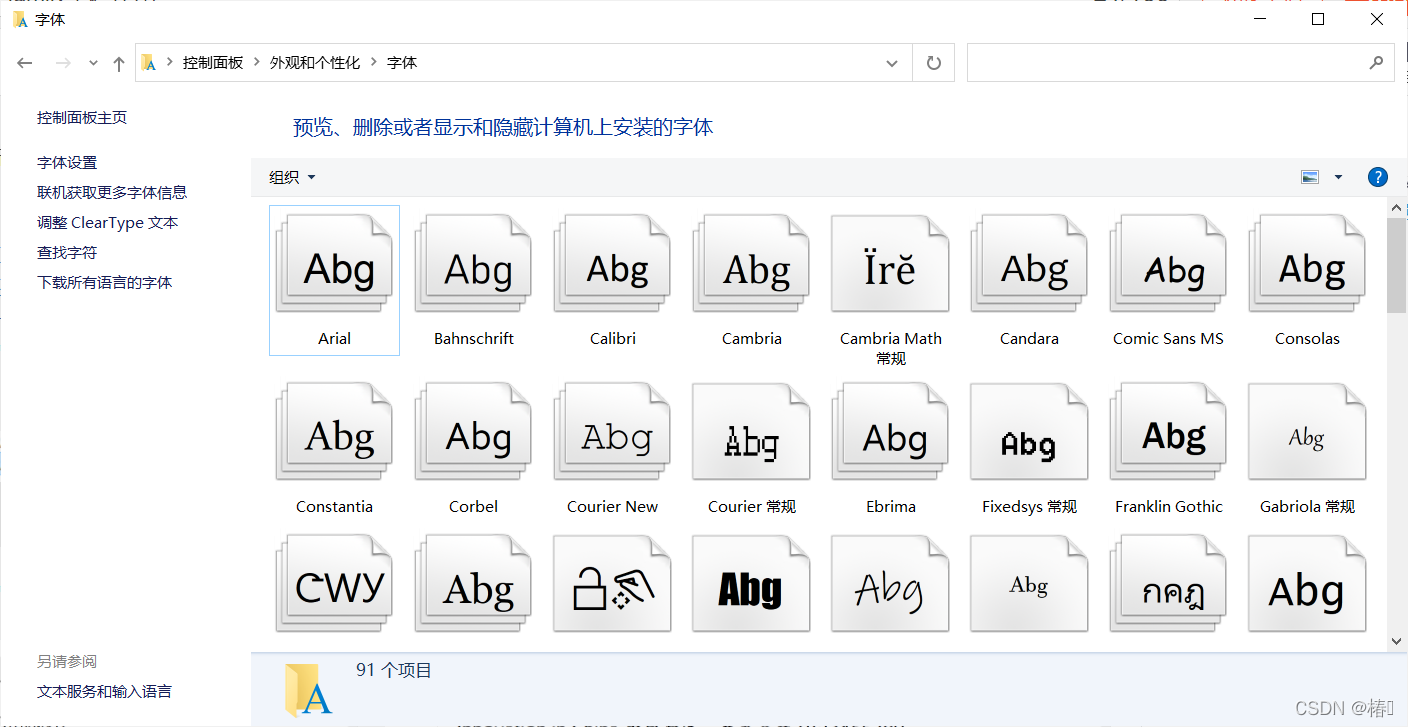Click 外观和个性化 in the breadcrumb
Image resolution: width=1408 pixels, height=727 pixels.
[315, 62]
